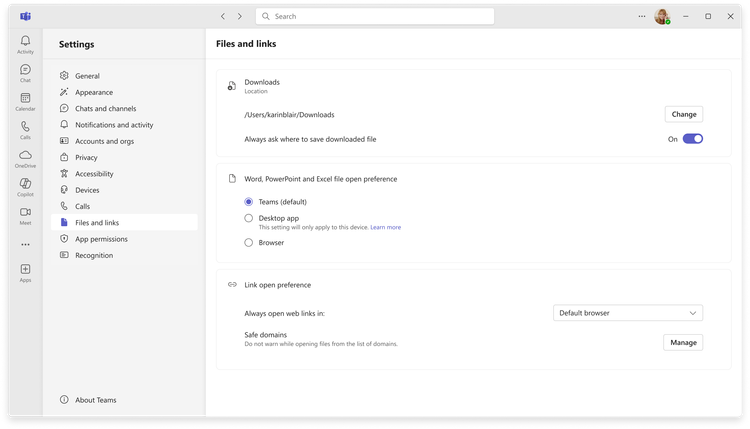Click the App permissions shield icon
750x429 pixels.
[x=64, y=239]
